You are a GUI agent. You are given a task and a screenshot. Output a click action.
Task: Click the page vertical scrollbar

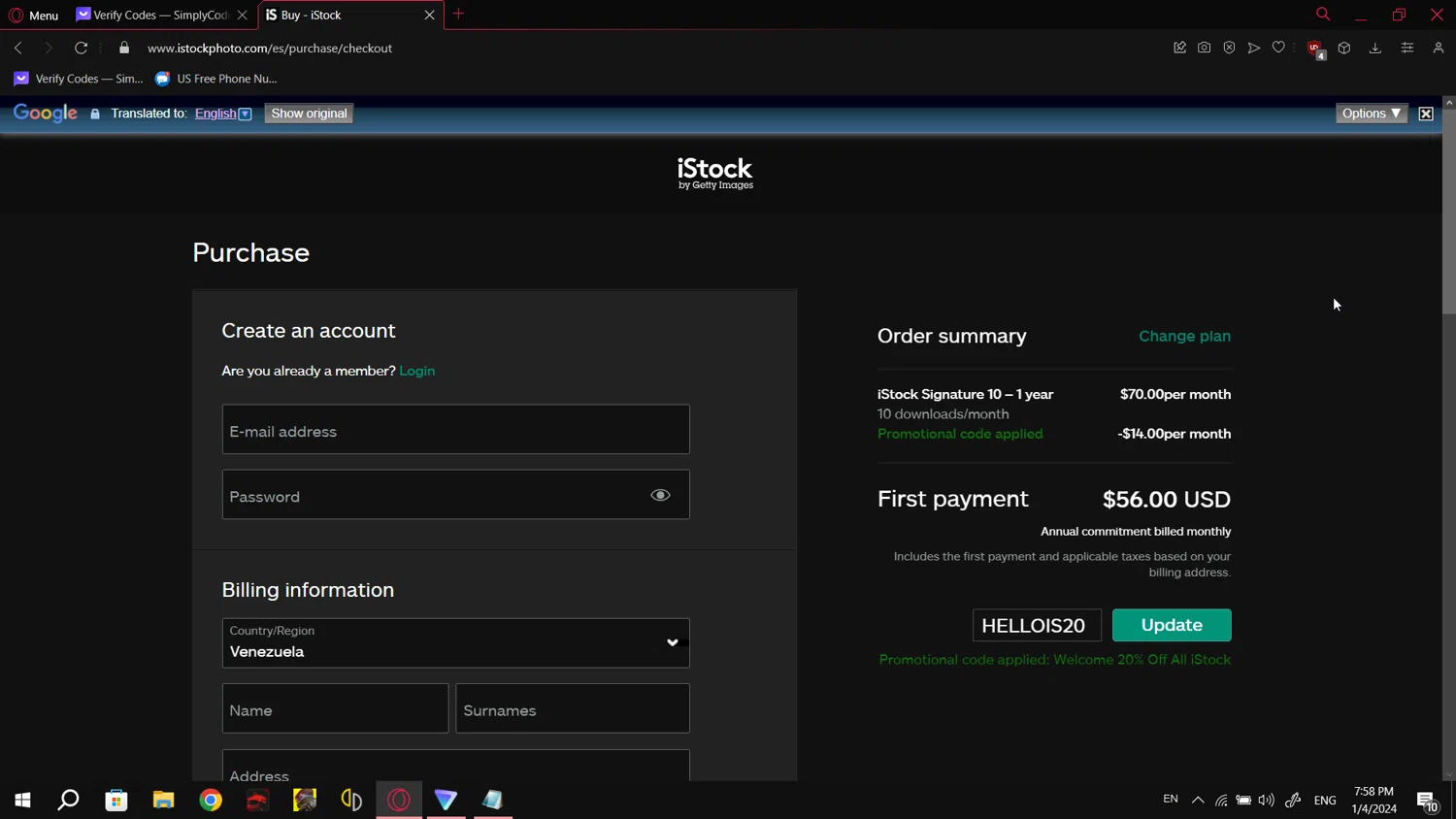coord(1448,213)
